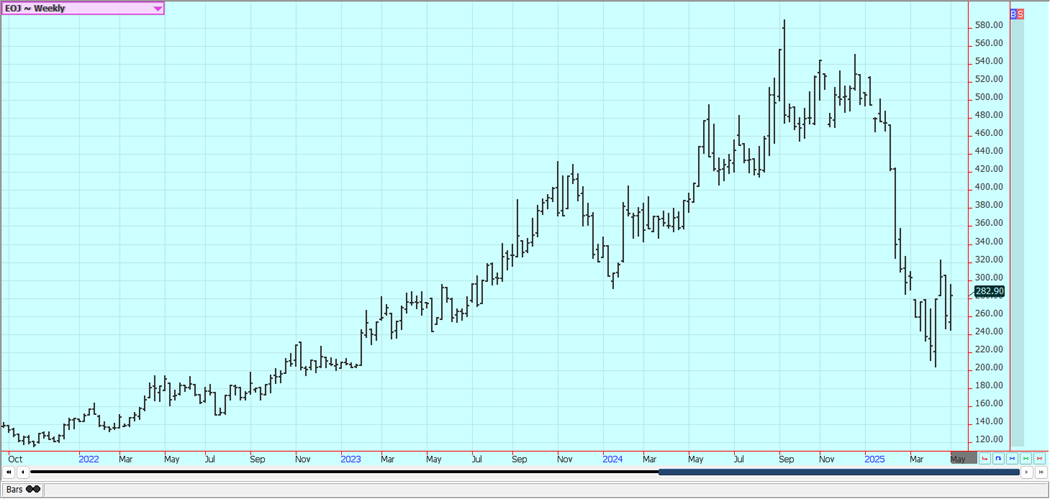Step chart back one with left arrow
Image resolution: width=1050 pixels, height=499 pixels.
[x=23, y=472]
